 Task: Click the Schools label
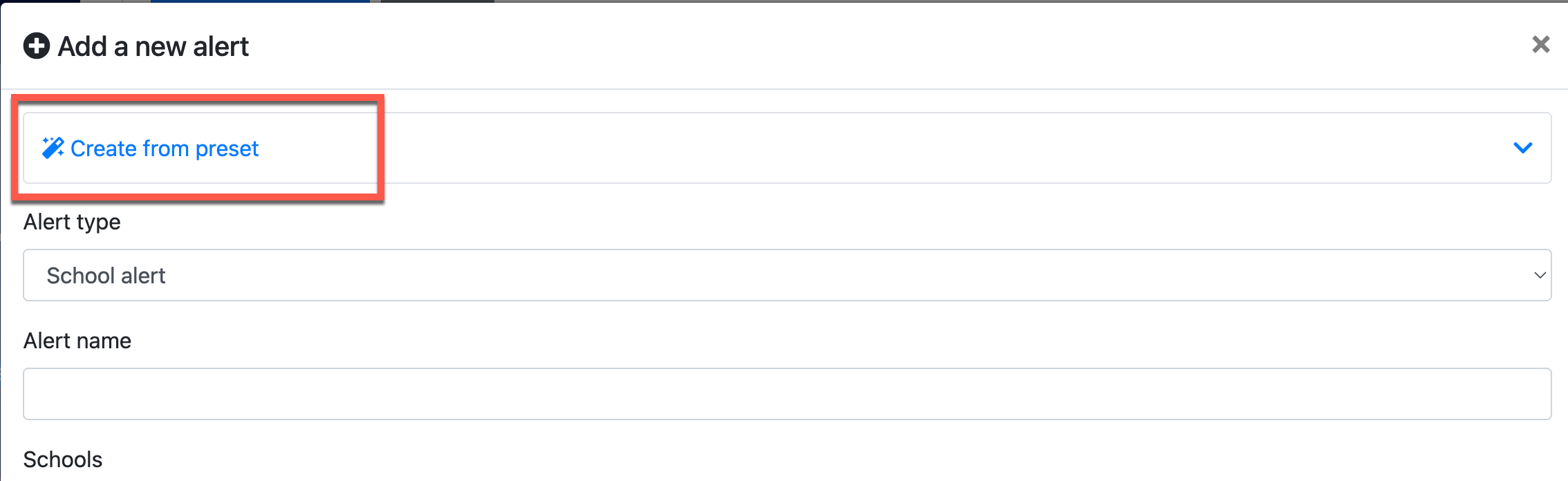63,460
